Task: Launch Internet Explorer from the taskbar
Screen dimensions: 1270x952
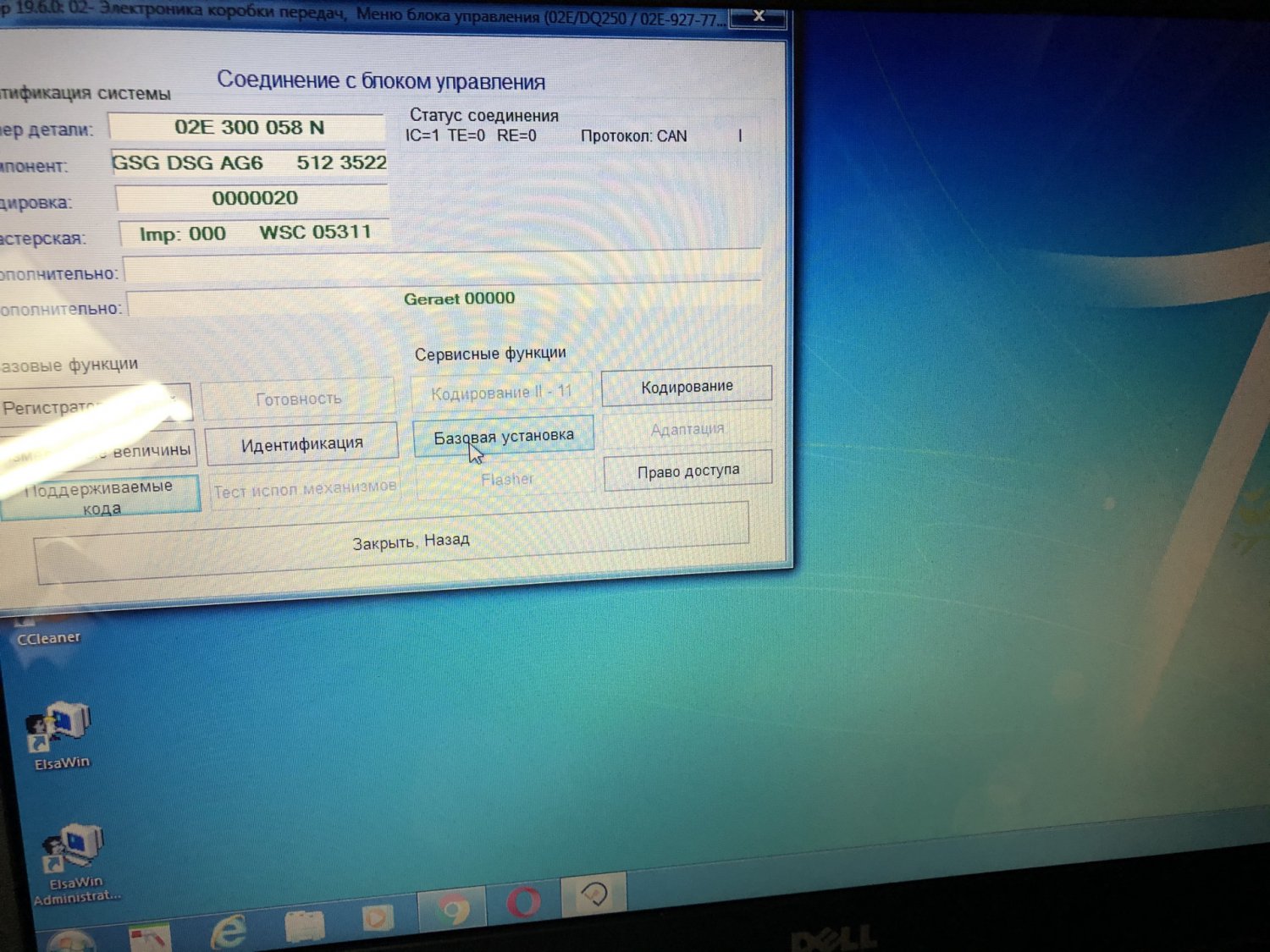Action: (x=229, y=931)
